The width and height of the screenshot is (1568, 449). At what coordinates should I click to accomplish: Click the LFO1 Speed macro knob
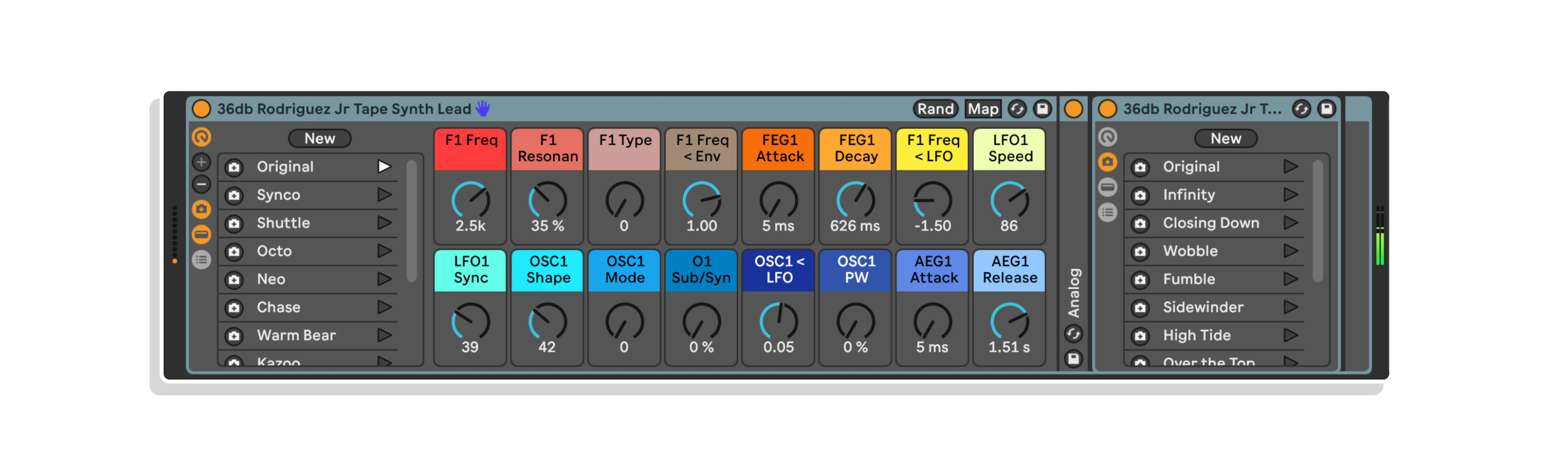(x=1009, y=199)
